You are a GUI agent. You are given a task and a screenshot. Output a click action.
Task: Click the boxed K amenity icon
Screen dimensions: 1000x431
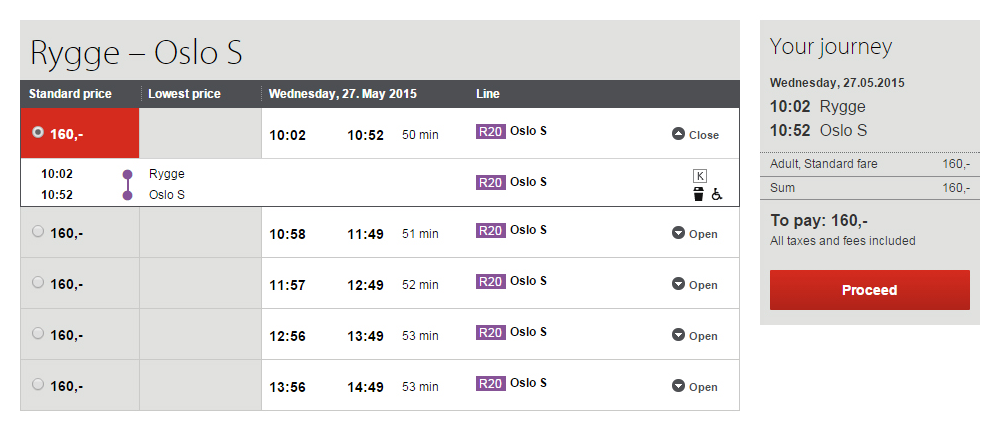click(x=699, y=176)
